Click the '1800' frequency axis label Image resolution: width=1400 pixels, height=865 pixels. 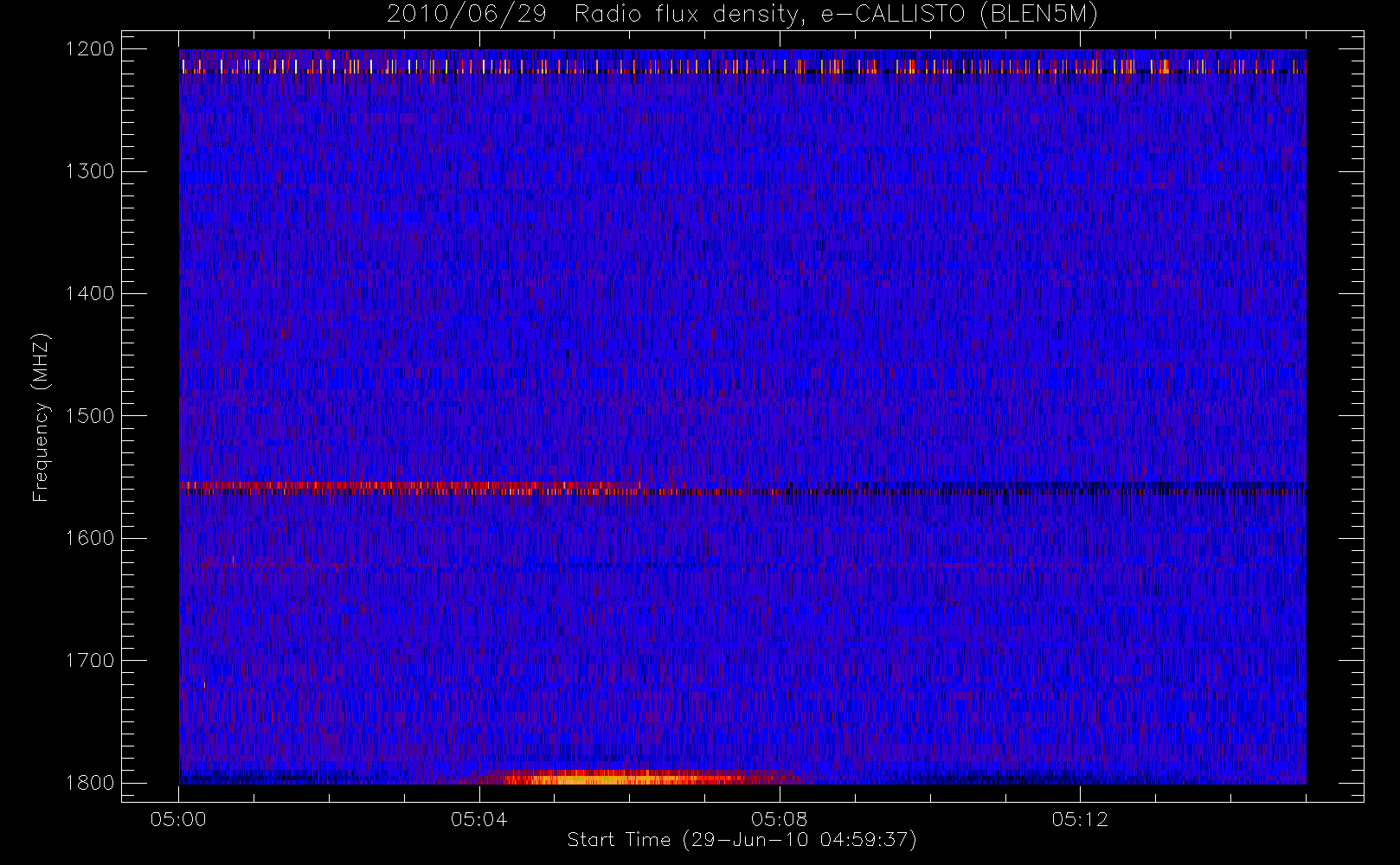point(90,783)
